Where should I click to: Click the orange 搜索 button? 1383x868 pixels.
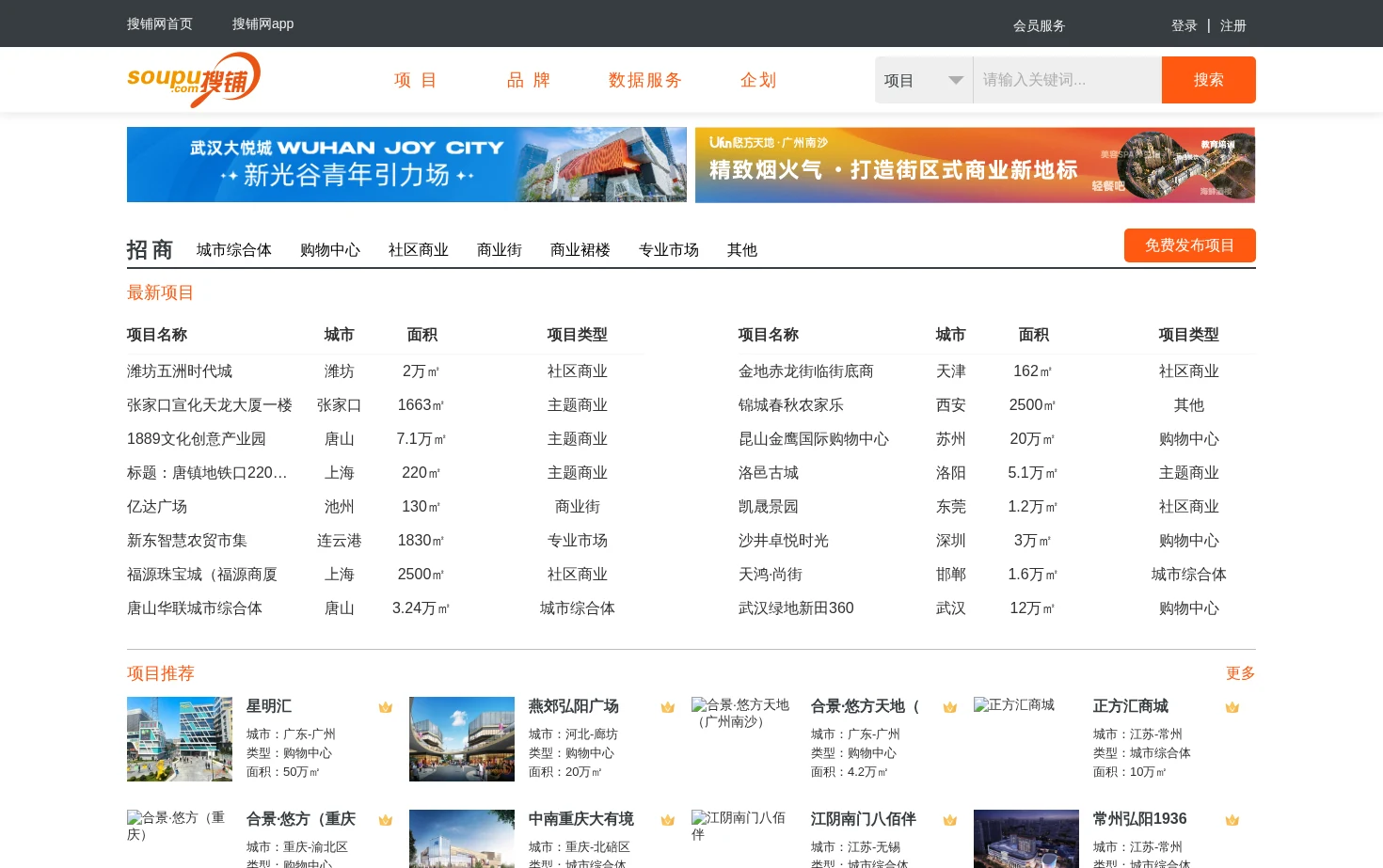tap(1209, 80)
